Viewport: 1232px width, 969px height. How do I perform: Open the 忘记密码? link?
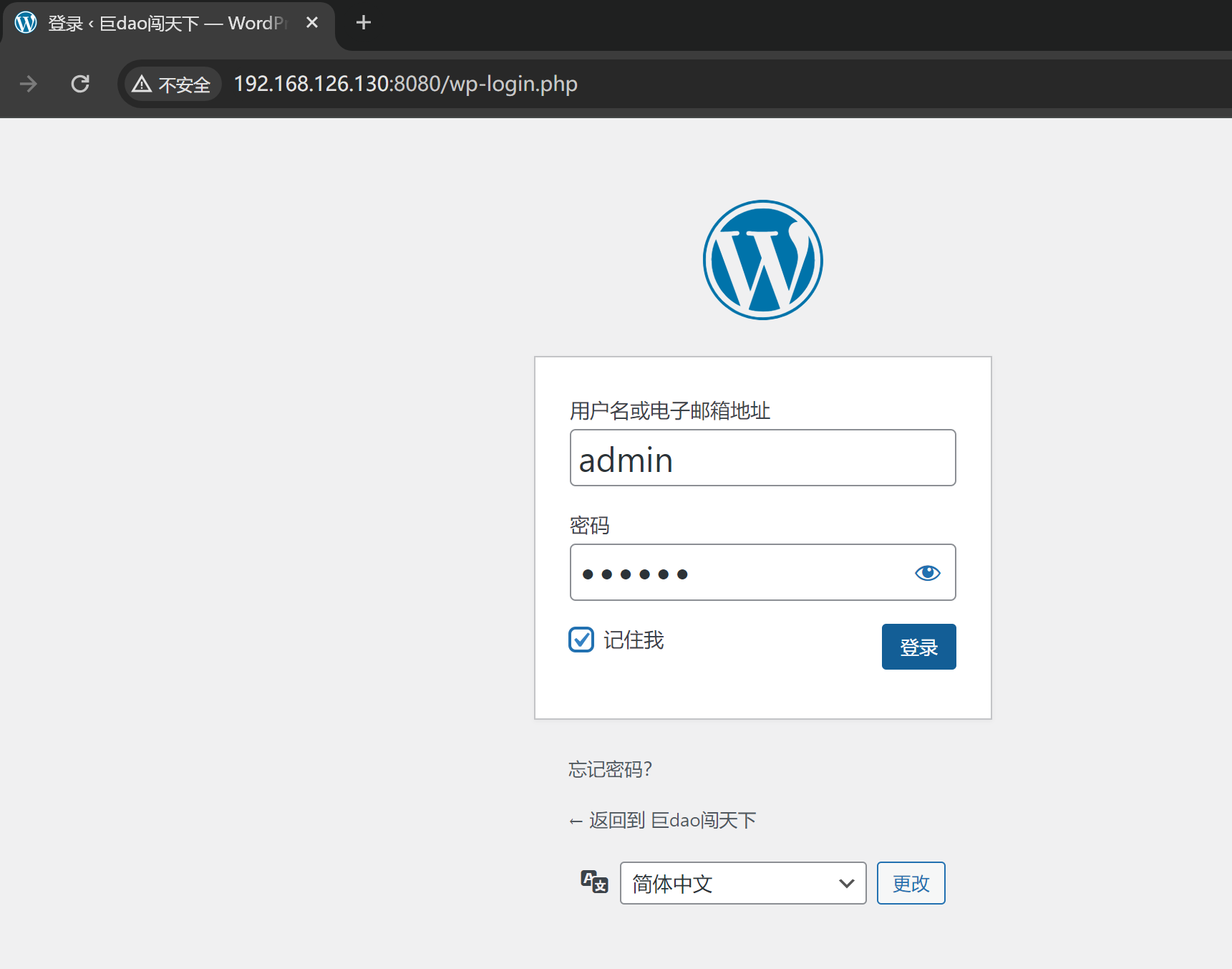tap(610, 769)
